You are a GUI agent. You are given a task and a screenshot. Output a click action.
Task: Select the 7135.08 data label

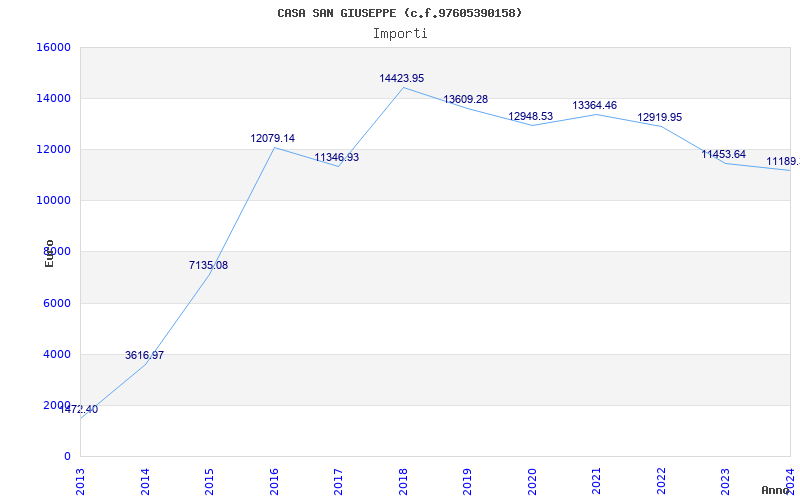pos(208,265)
